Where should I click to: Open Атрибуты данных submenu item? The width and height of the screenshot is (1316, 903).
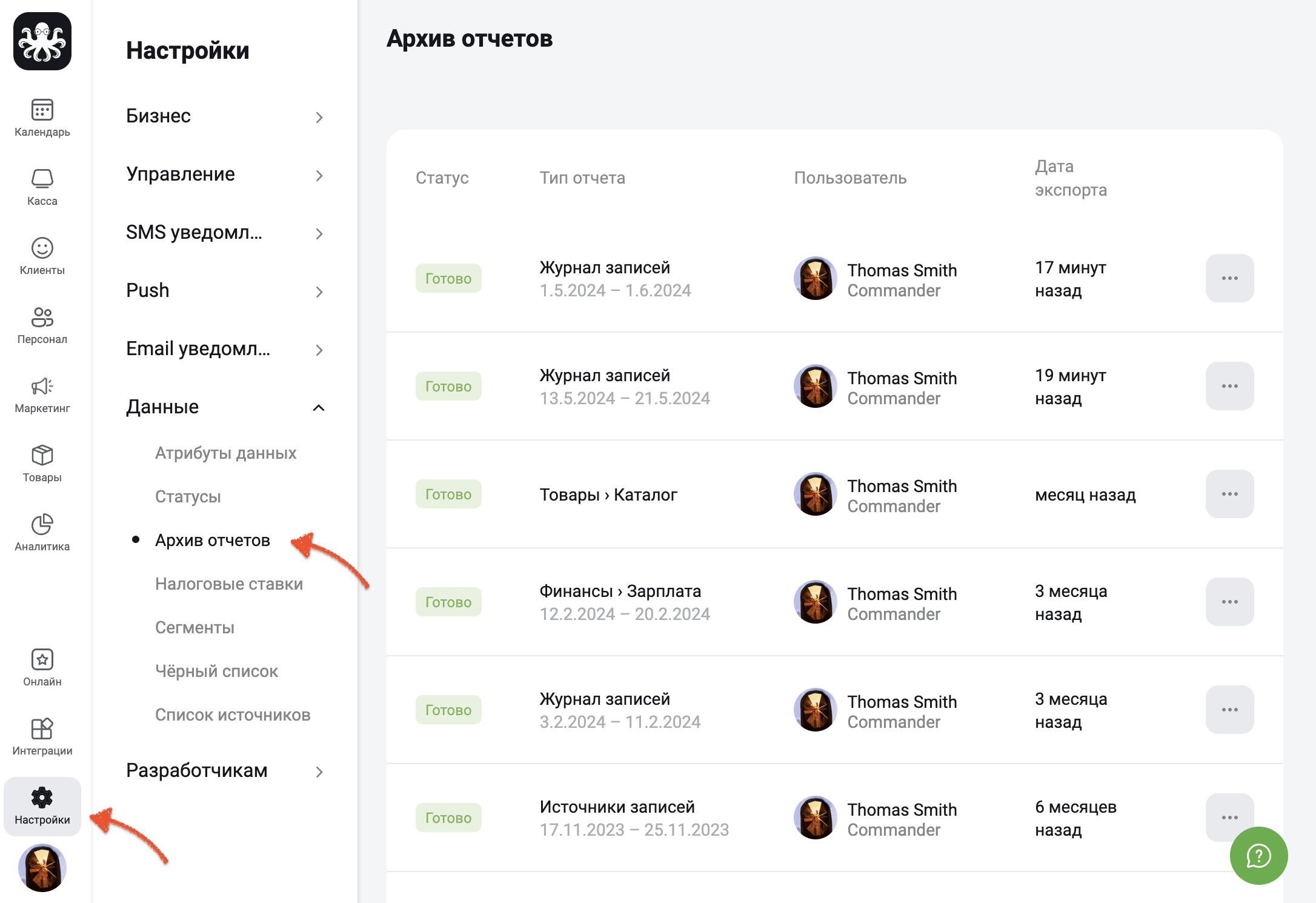click(225, 453)
